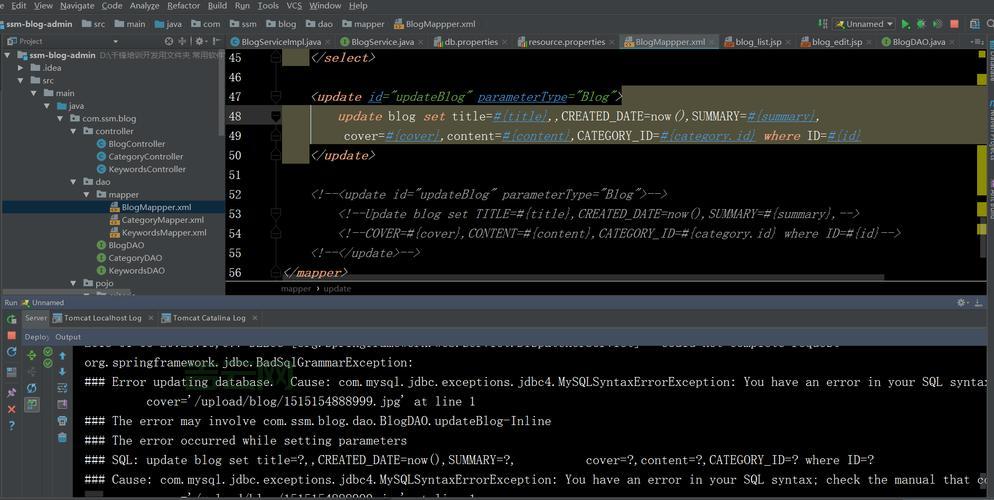Open the Tomcat Localhost Log tab
The image size is (994, 500).
pyautogui.click(x=103, y=318)
